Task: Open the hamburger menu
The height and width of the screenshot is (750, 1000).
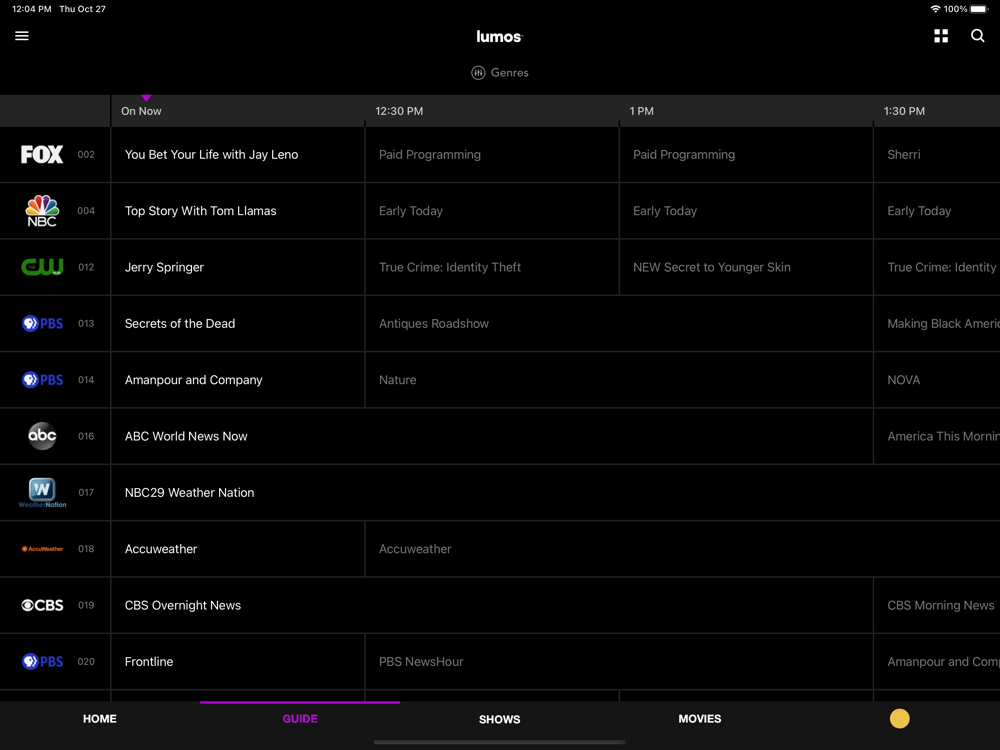Action: click(x=22, y=36)
